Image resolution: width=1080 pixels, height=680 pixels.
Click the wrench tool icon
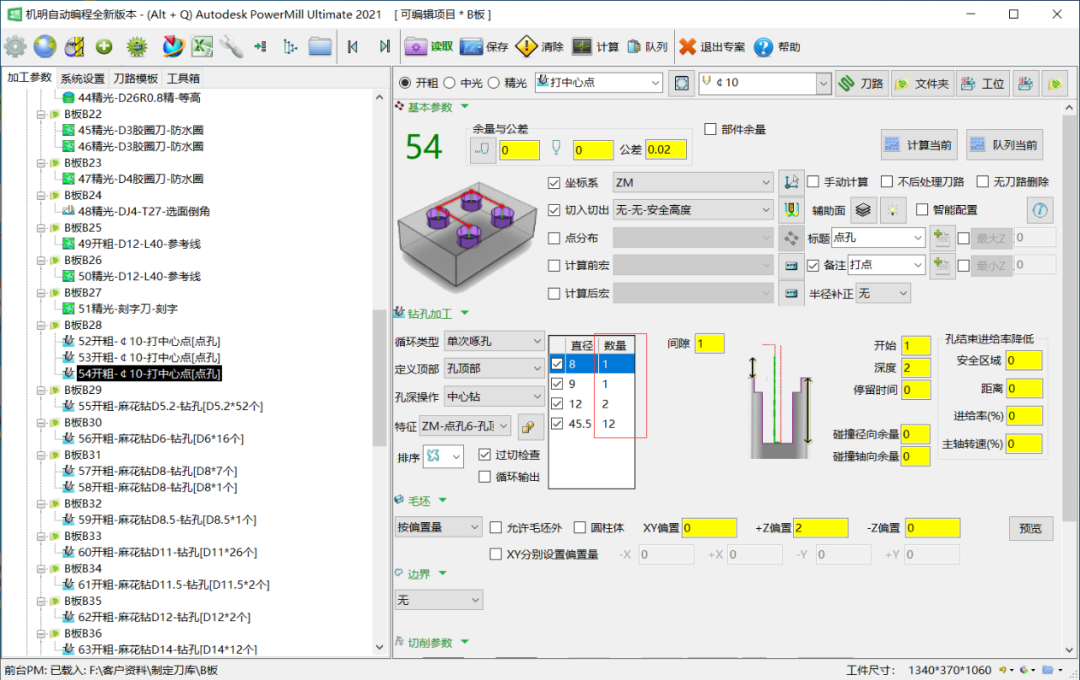click(232, 47)
